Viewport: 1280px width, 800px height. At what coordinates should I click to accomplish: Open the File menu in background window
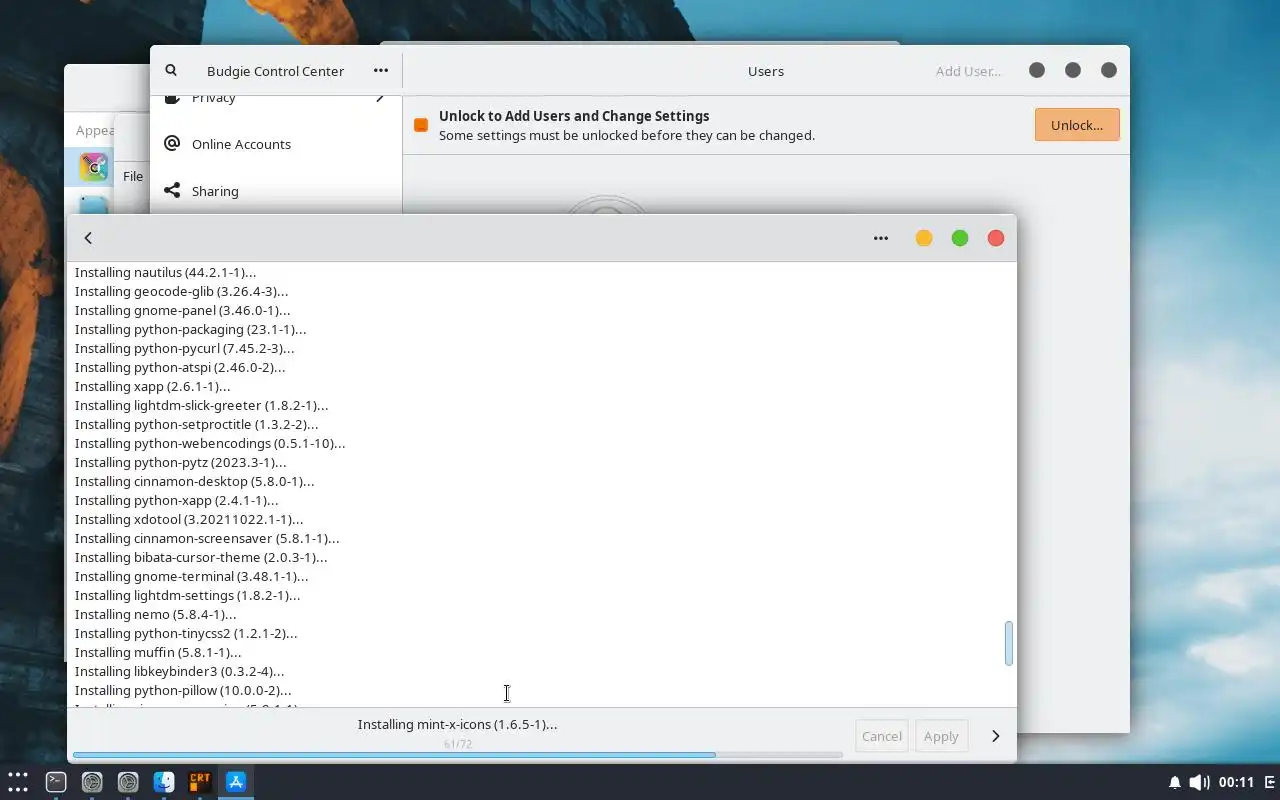pyautogui.click(x=133, y=176)
